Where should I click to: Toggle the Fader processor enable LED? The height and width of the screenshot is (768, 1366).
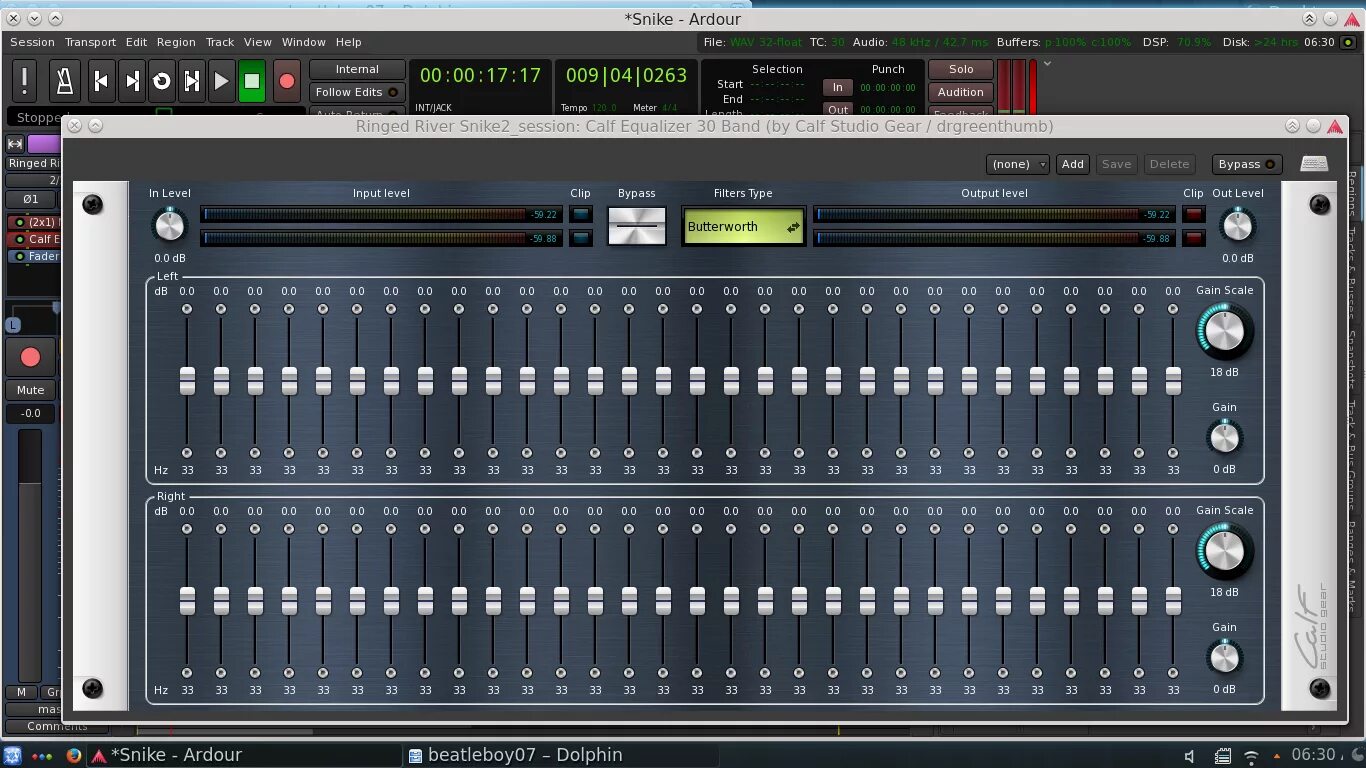19,256
